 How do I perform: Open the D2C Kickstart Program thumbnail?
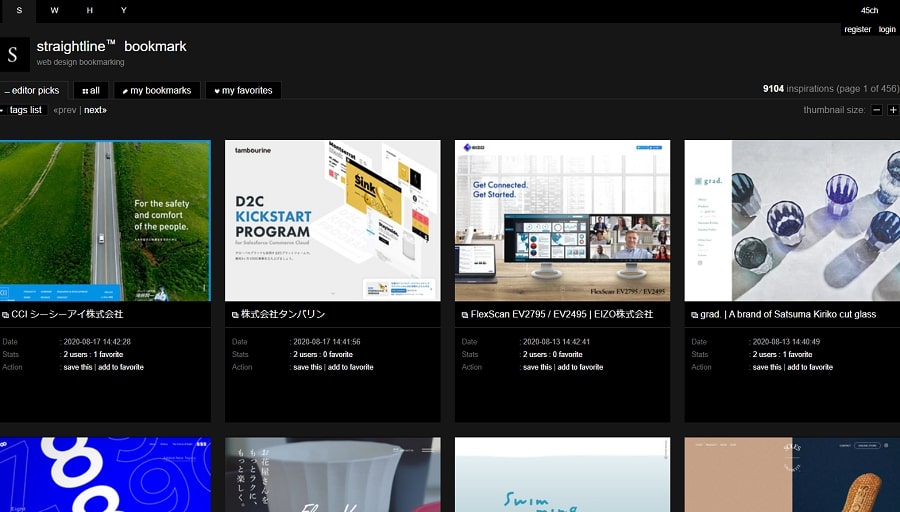[x=333, y=220]
